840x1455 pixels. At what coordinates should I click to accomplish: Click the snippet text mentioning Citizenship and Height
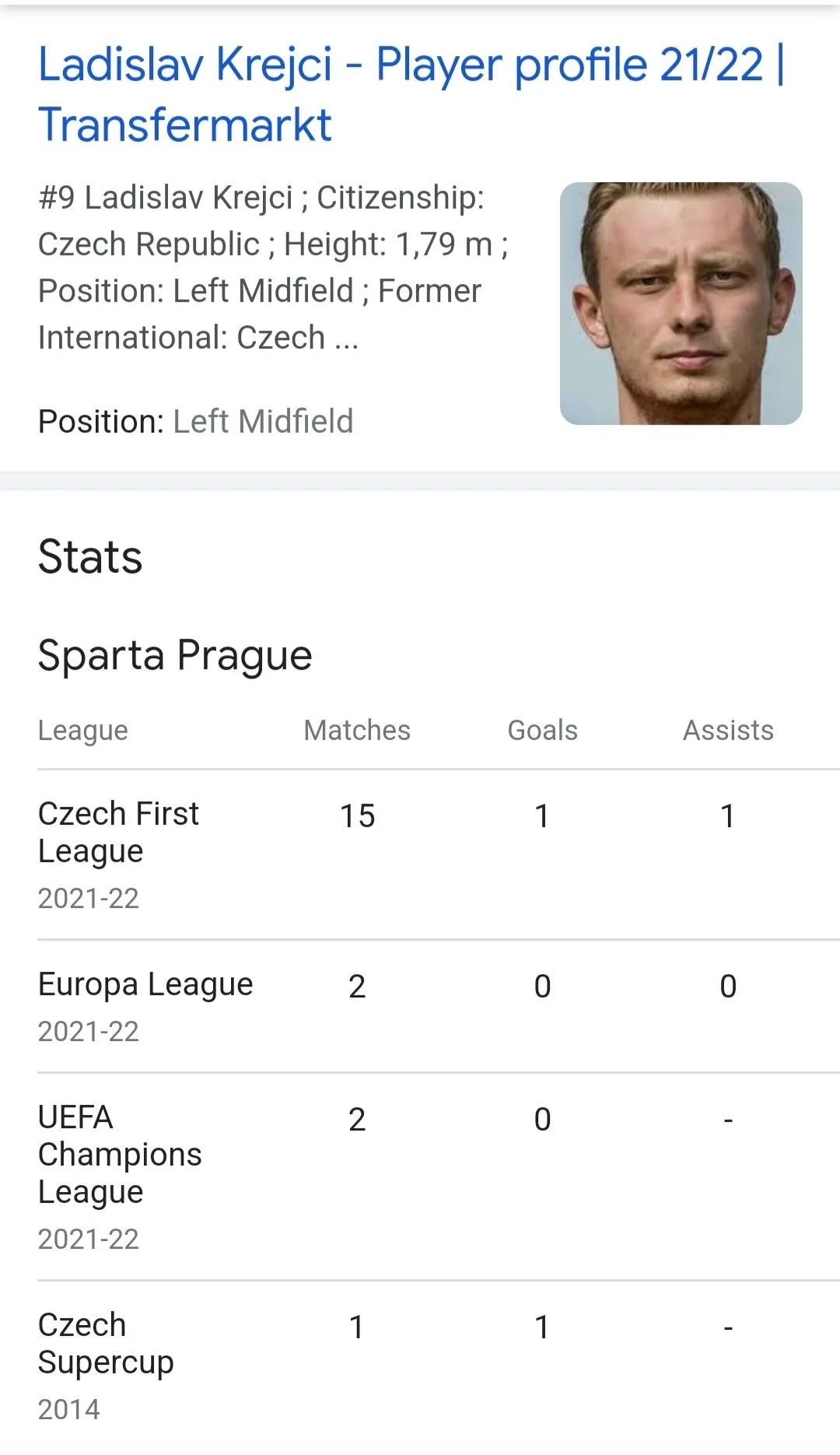[272, 267]
